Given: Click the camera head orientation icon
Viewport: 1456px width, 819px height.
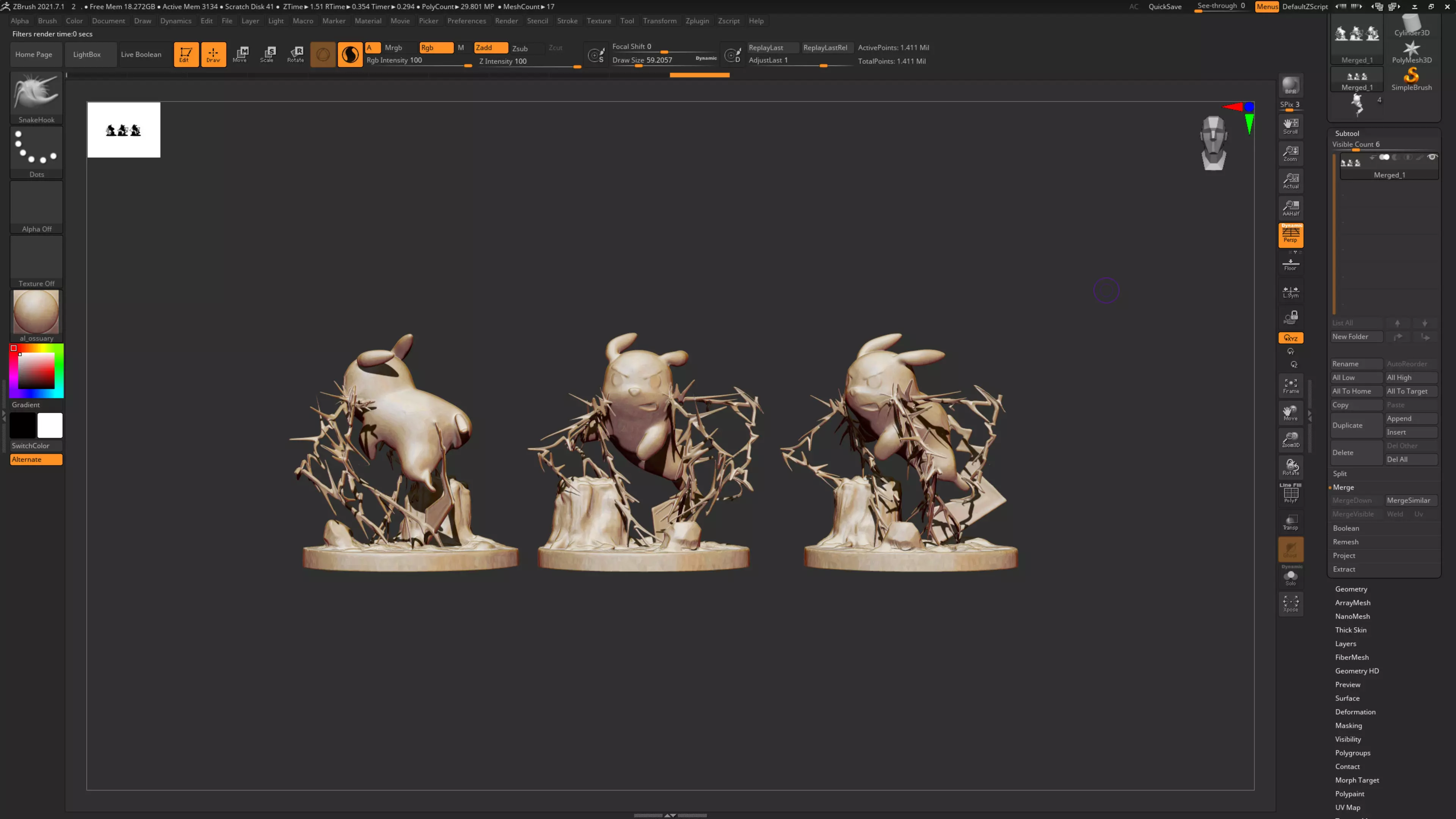Looking at the screenshot, I should click(1213, 143).
